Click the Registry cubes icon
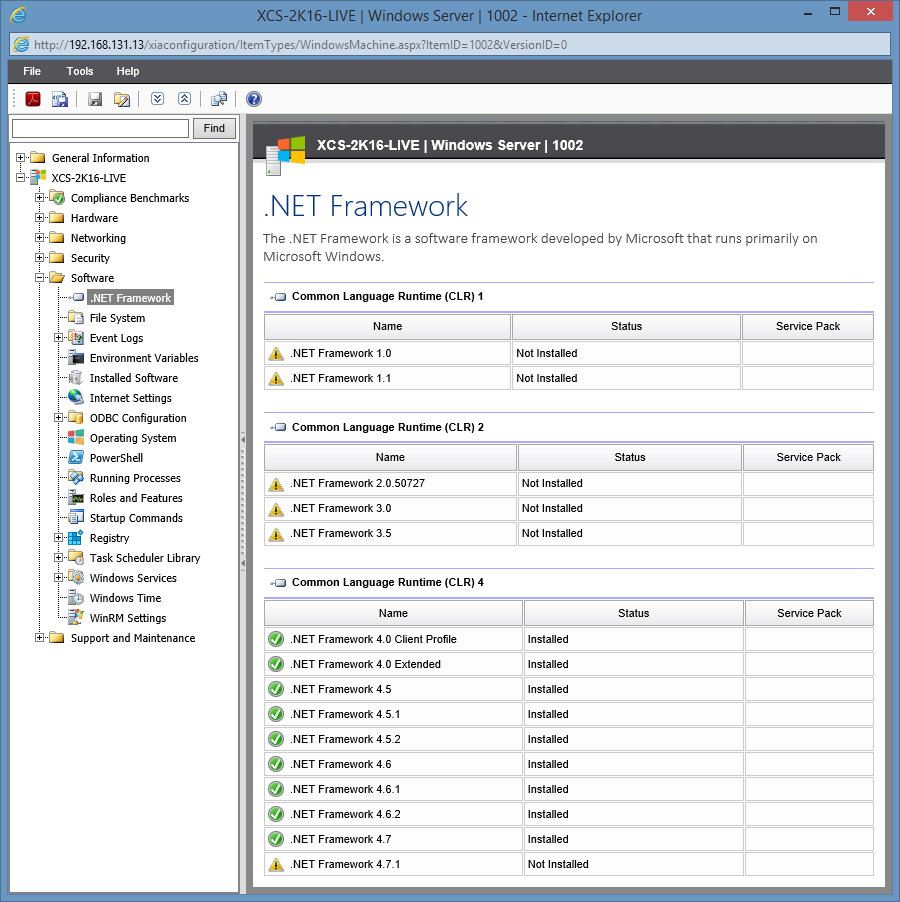This screenshot has height=902, width=900. [76, 538]
